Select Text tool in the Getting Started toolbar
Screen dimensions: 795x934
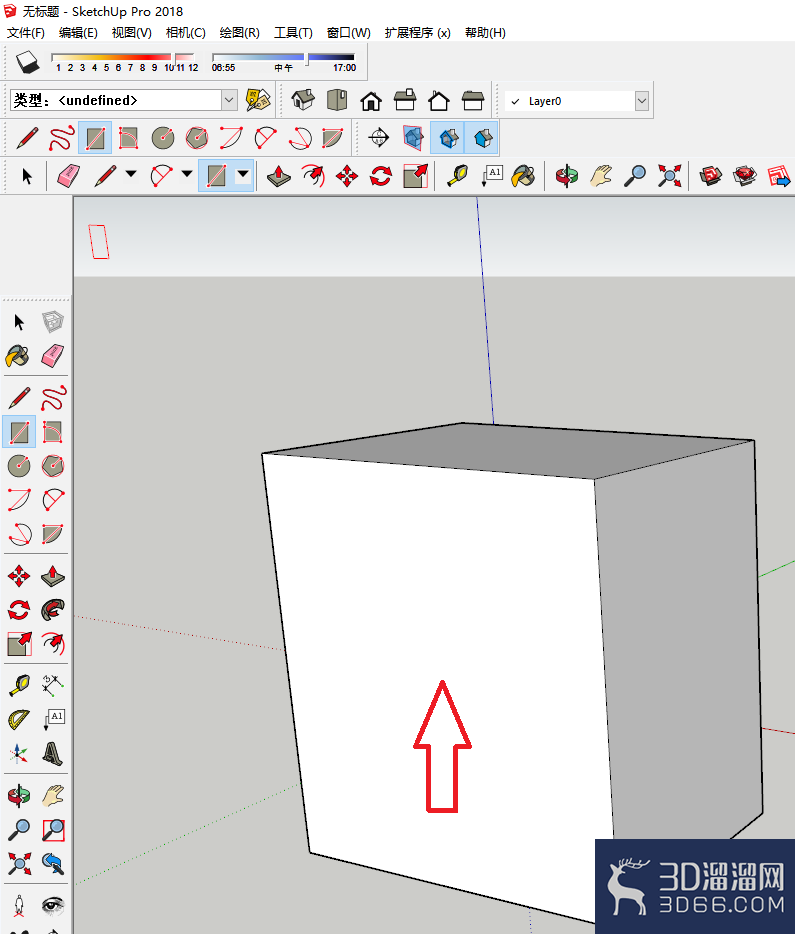tap(492, 176)
